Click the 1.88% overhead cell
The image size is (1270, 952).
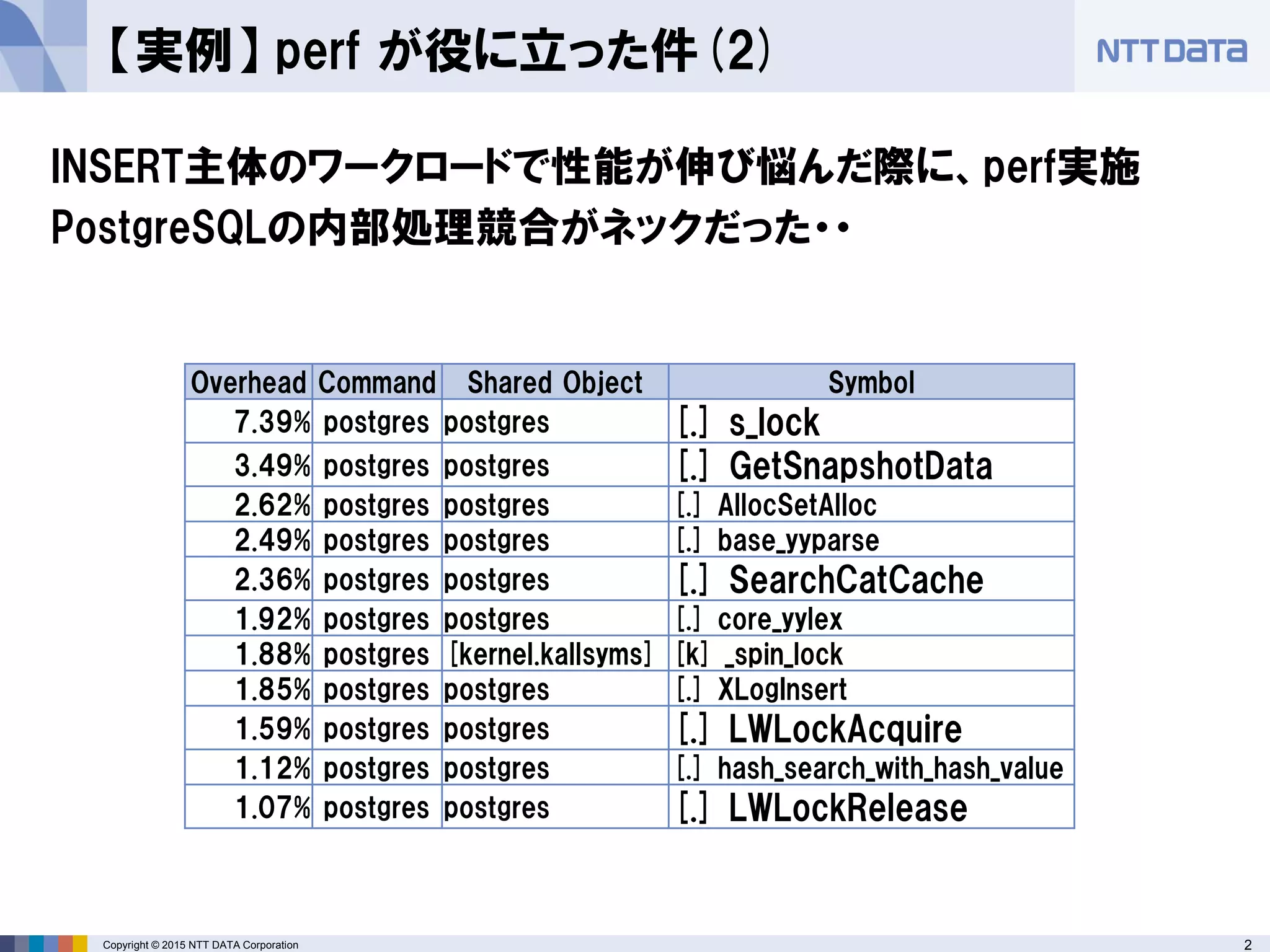(x=249, y=654)
